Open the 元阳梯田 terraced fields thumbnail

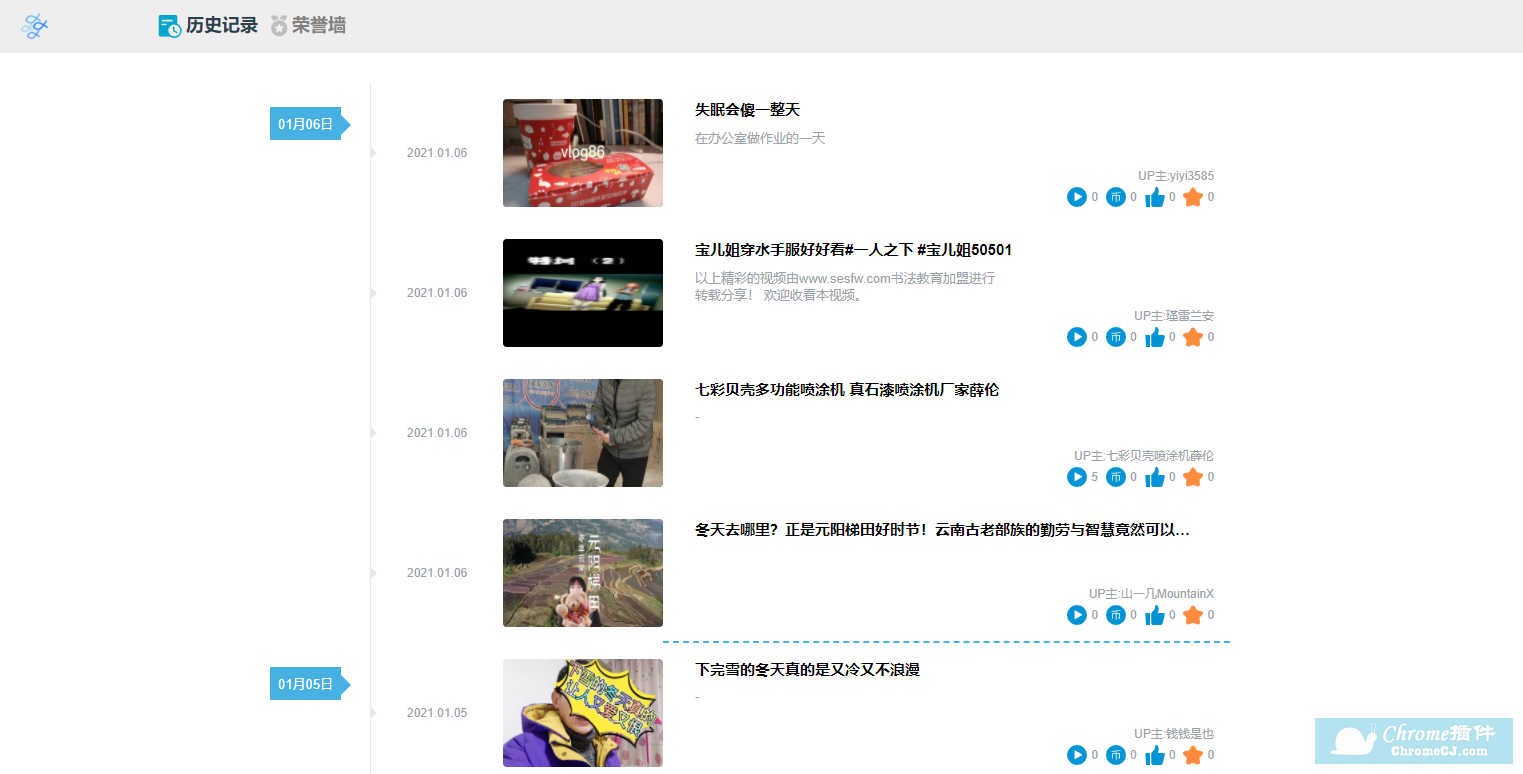pos(582,573)
